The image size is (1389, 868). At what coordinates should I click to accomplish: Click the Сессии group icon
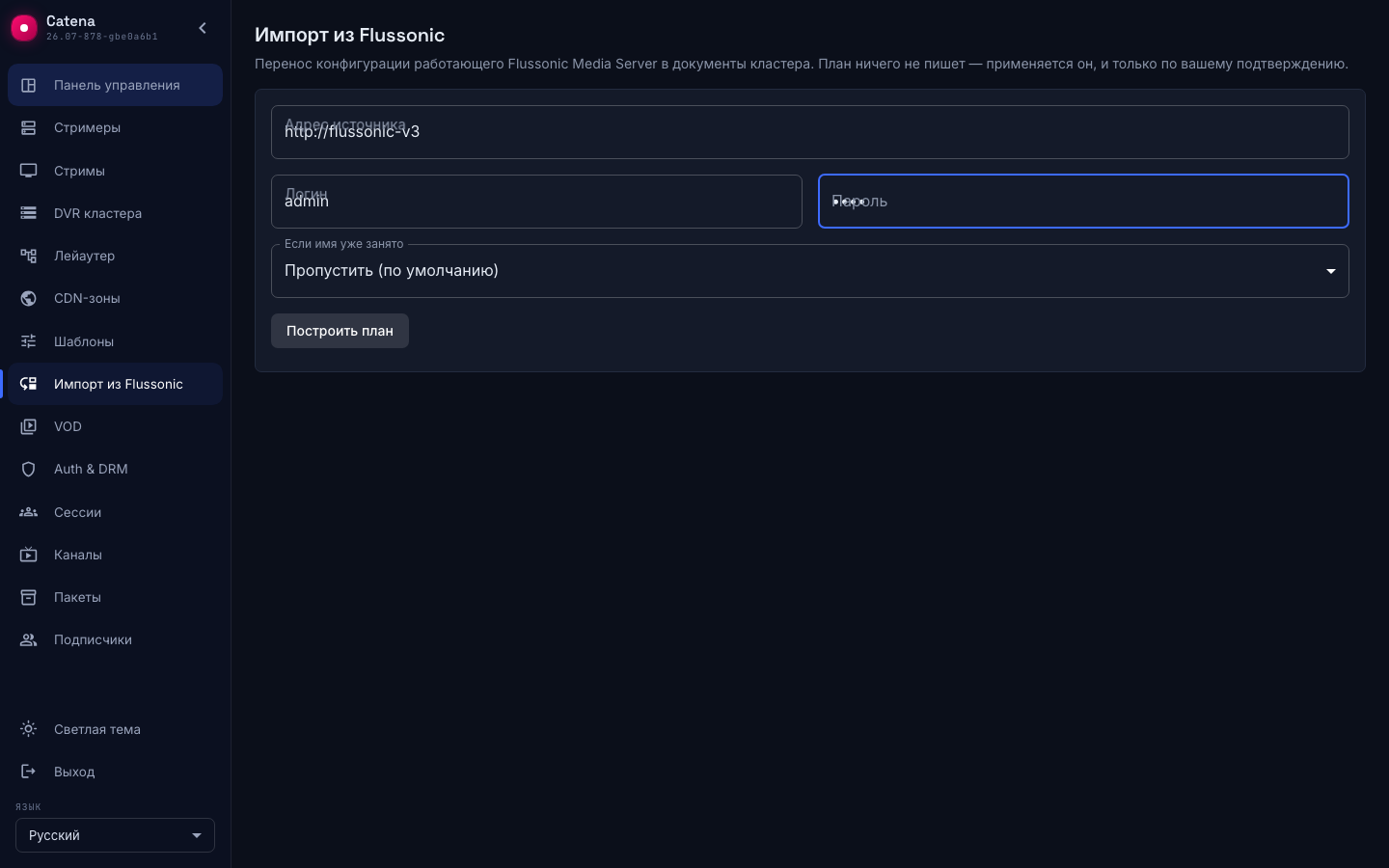[x=29, y=512]
